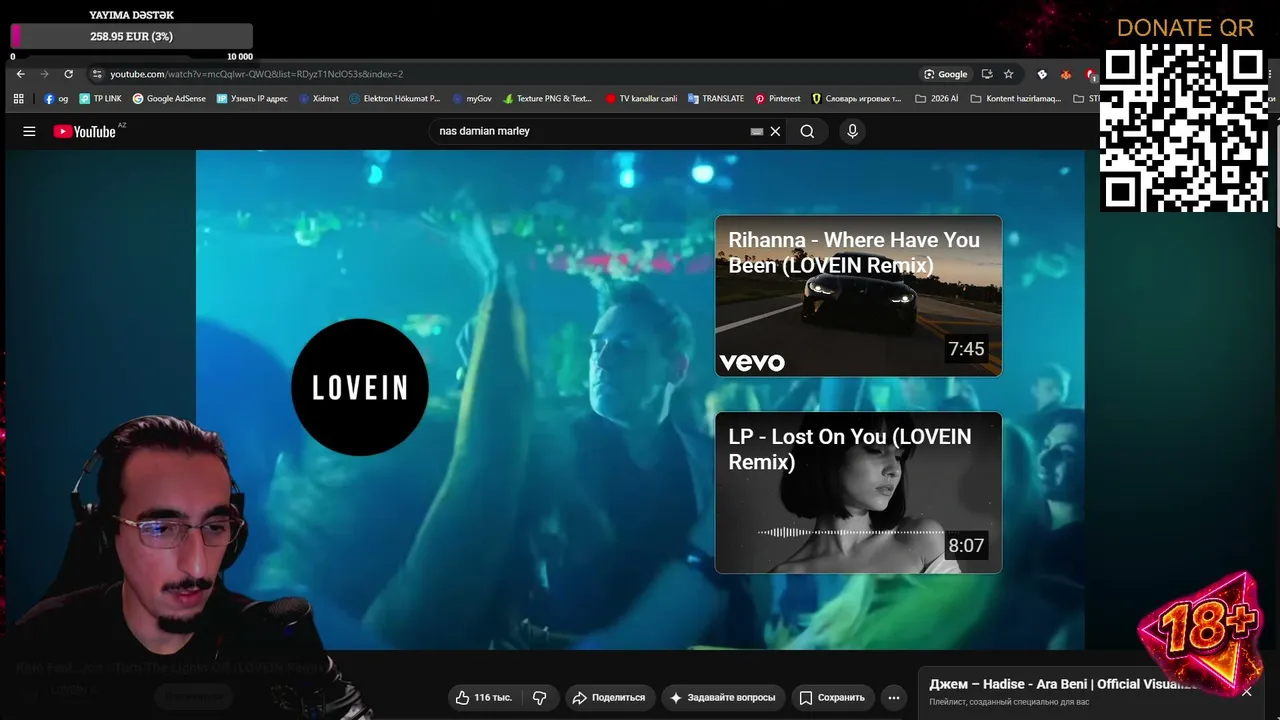The height and width of the screenshot is (720, 1280).
Task: Open more actions three-dot menu
Action: pyautogui.click(x=894, y=697)
